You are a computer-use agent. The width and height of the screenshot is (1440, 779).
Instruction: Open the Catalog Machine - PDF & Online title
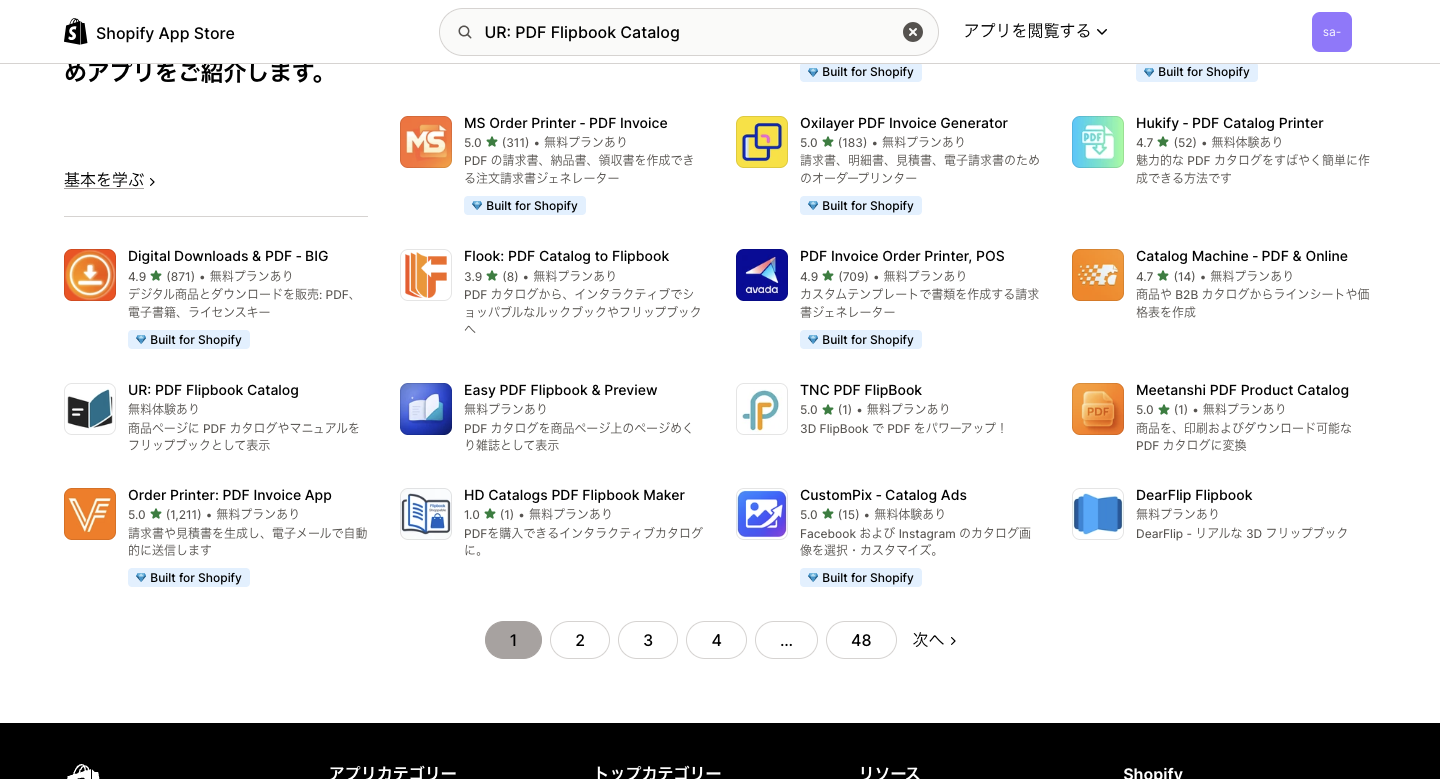point(1242,256)
